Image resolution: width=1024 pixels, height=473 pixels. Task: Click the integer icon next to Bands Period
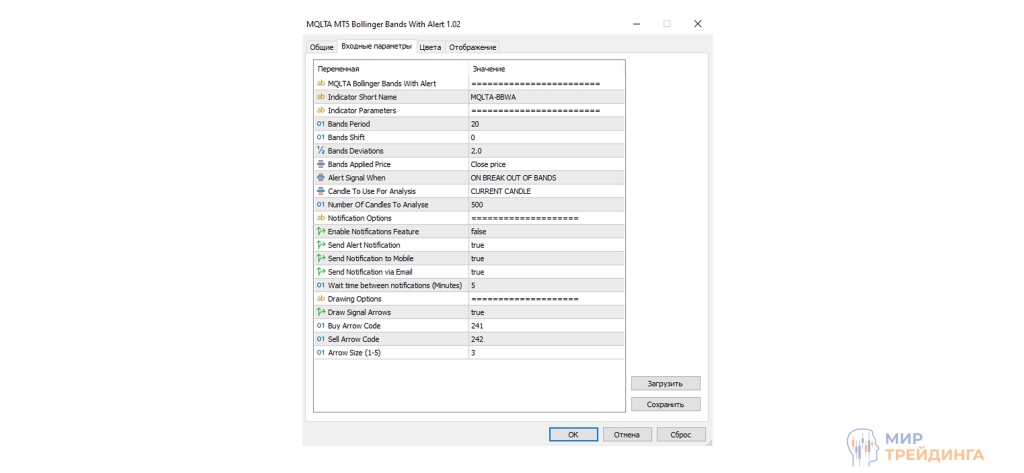tap(321, 124)
